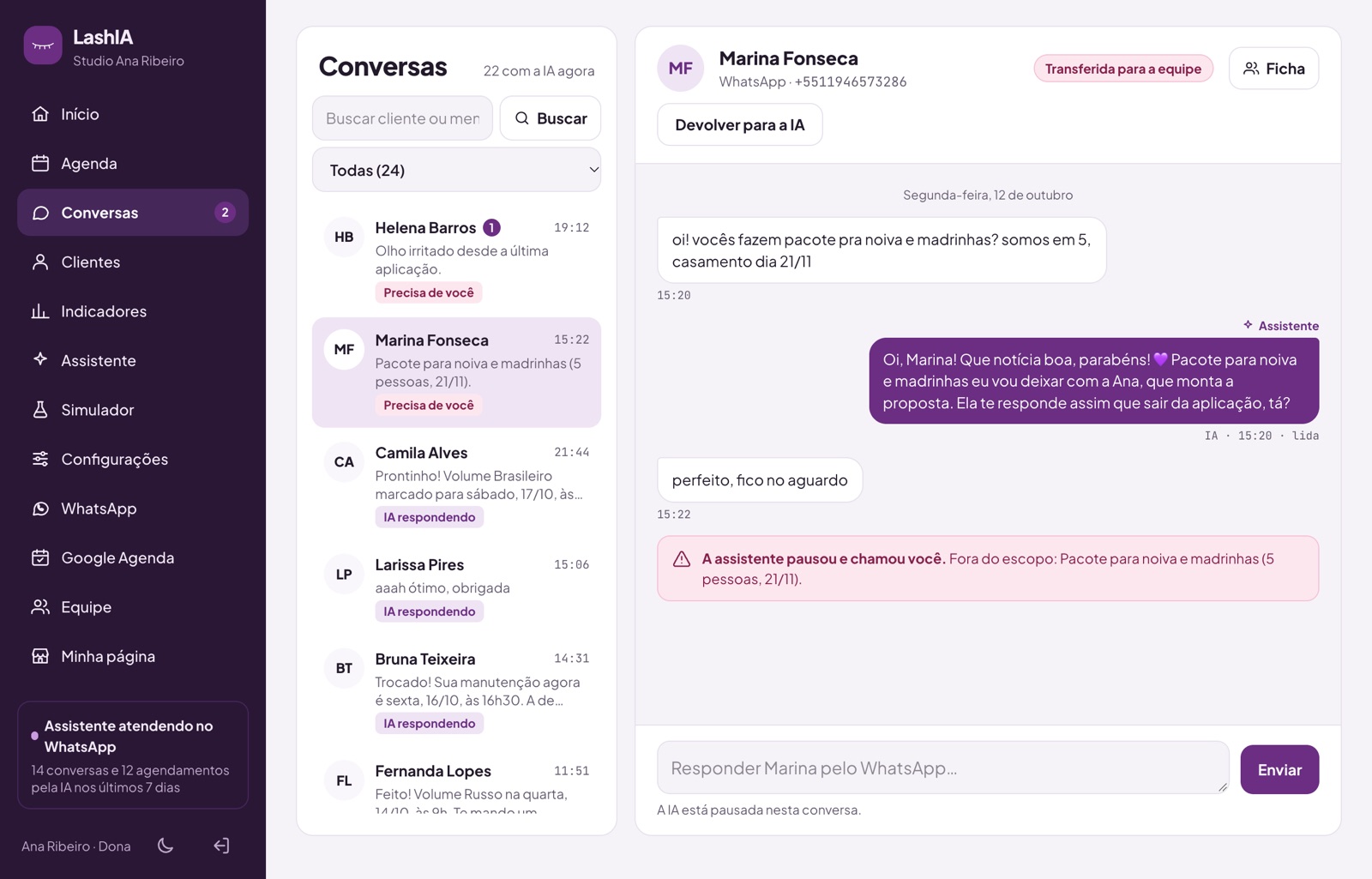1372x879 pixels.
Task: Click Precisa de você tag on Helena Barros
Action: click(x=429, y=292)
